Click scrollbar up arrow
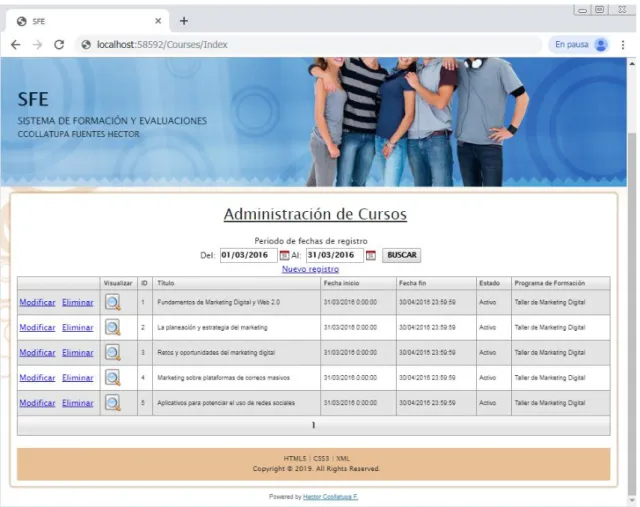Screen dimensions: 640x507 click(x=632, y=64)
